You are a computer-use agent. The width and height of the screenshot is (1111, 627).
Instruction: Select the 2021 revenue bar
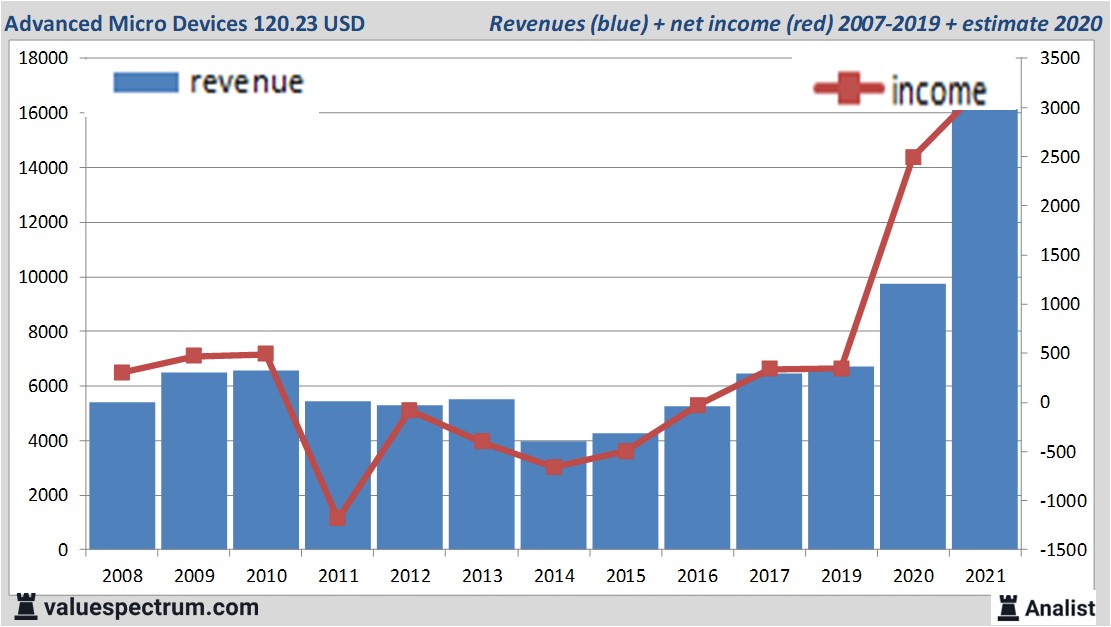984,330
